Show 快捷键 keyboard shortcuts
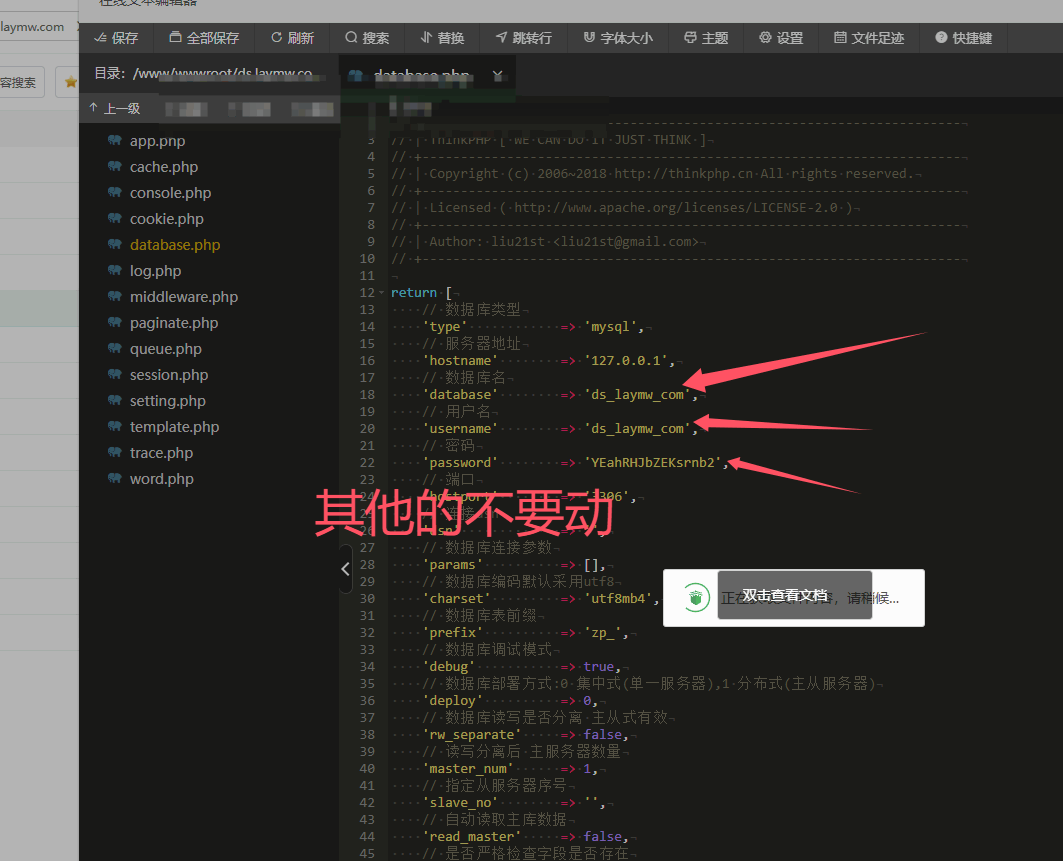Screen dimensions: 1063x861 point(963,38)
